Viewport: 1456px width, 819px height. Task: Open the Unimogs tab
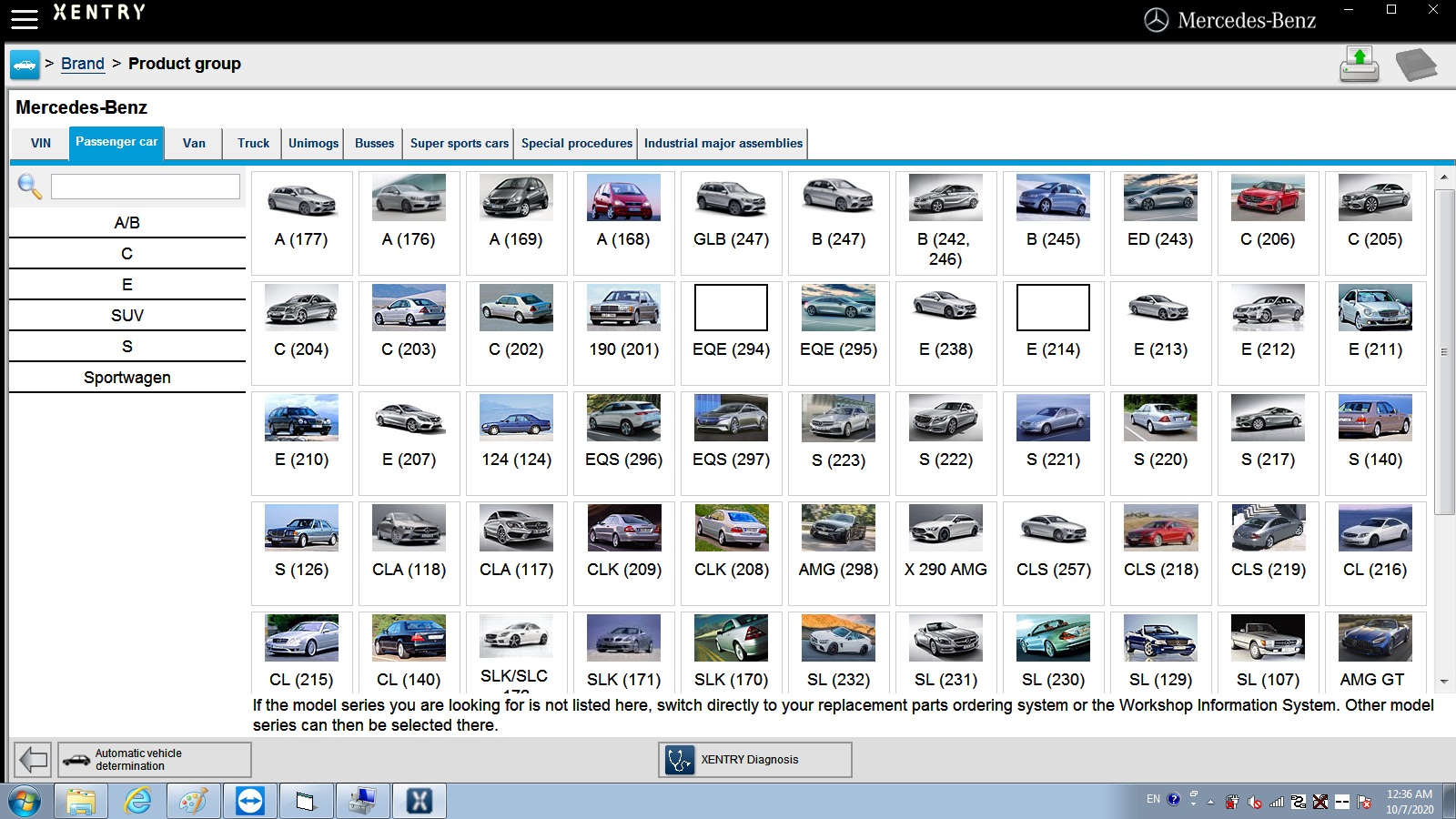click(x=313, y=143)
